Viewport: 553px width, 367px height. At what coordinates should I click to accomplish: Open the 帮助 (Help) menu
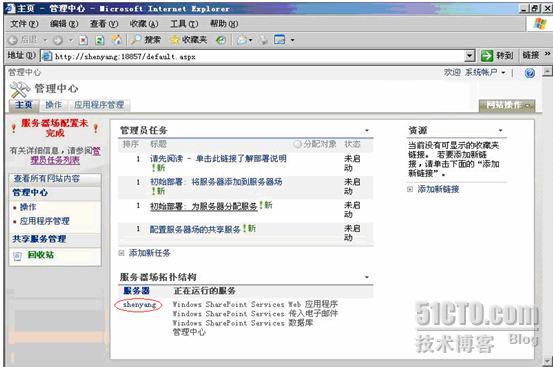(224, 24)
